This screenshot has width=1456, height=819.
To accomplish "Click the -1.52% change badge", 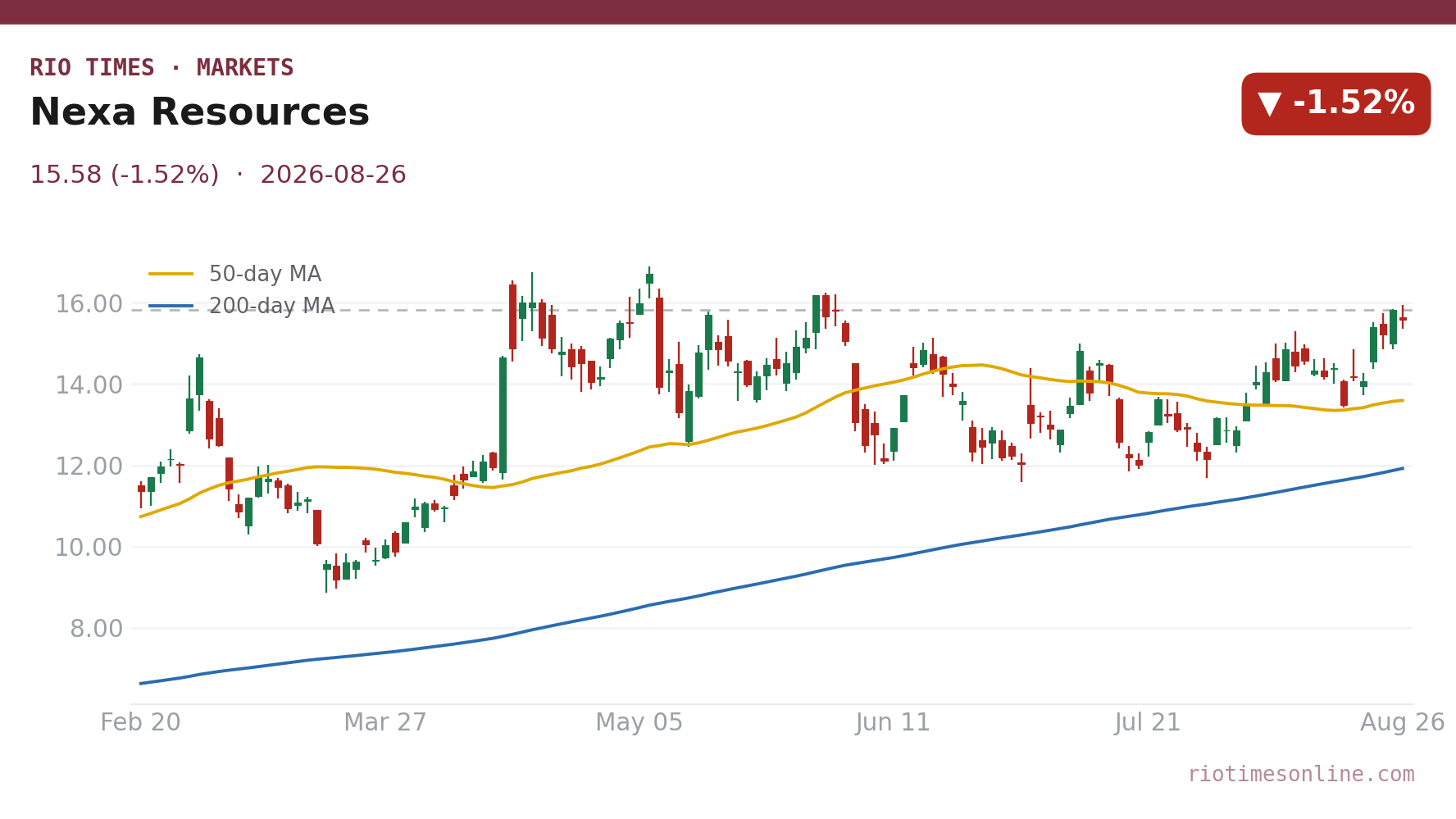I will point(1335,104).
